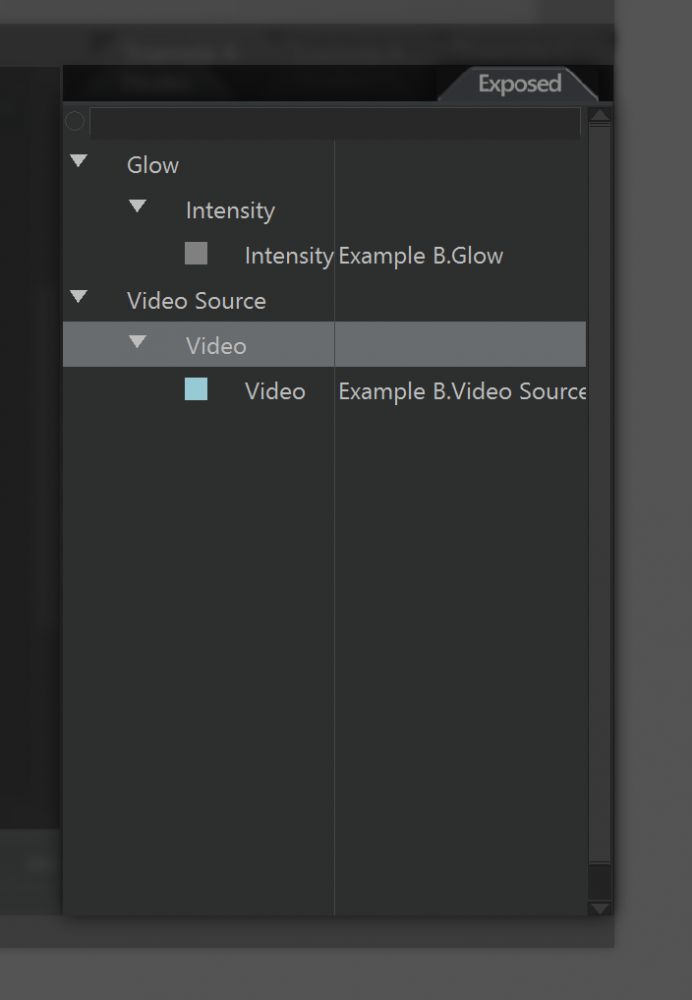
Task: Select the Video Source row label
Action: point(196,301)
